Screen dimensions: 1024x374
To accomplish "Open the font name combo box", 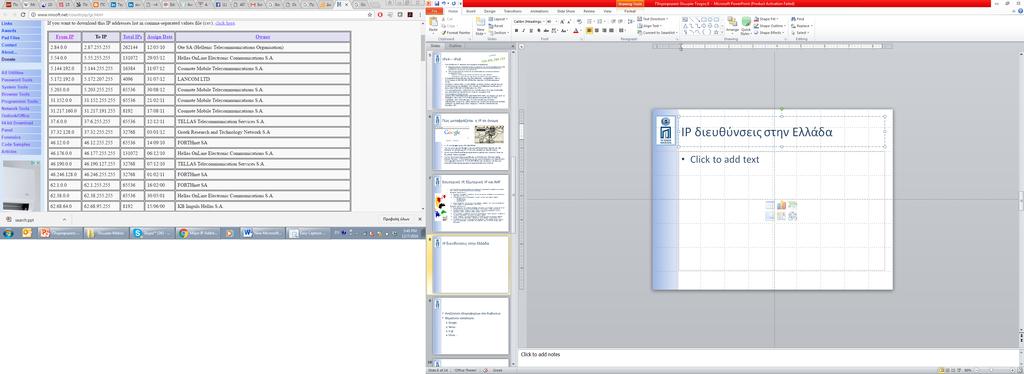I will pyautogui.click(x=529, y=22).
